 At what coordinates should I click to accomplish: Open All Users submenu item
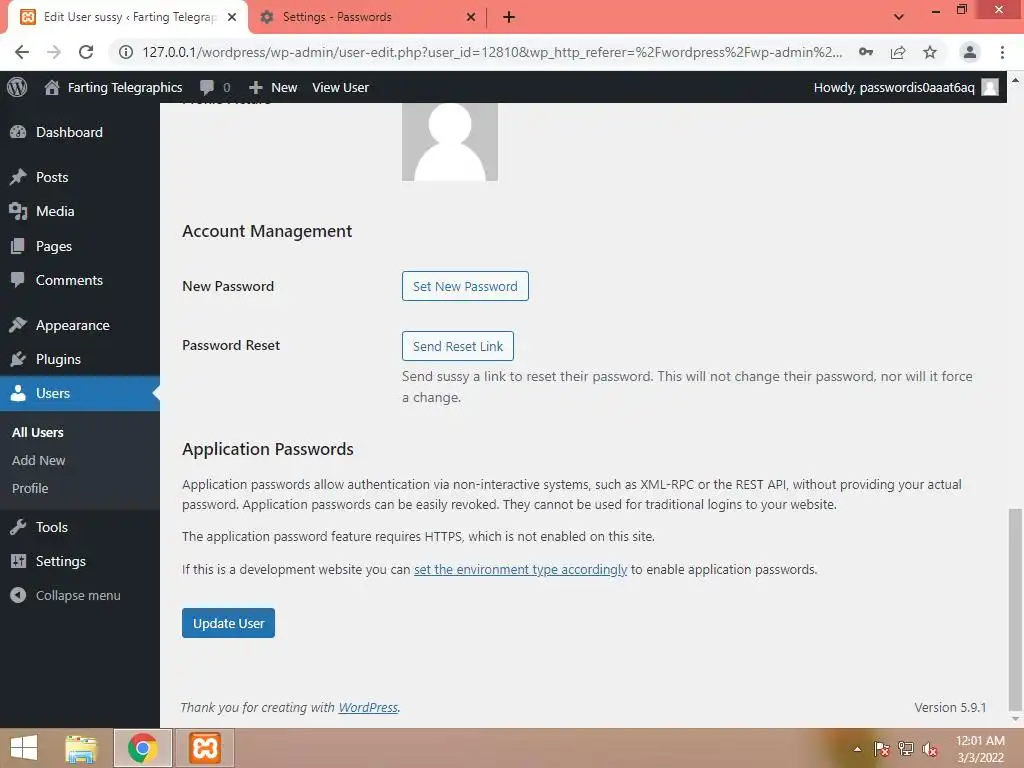point(38,432)
